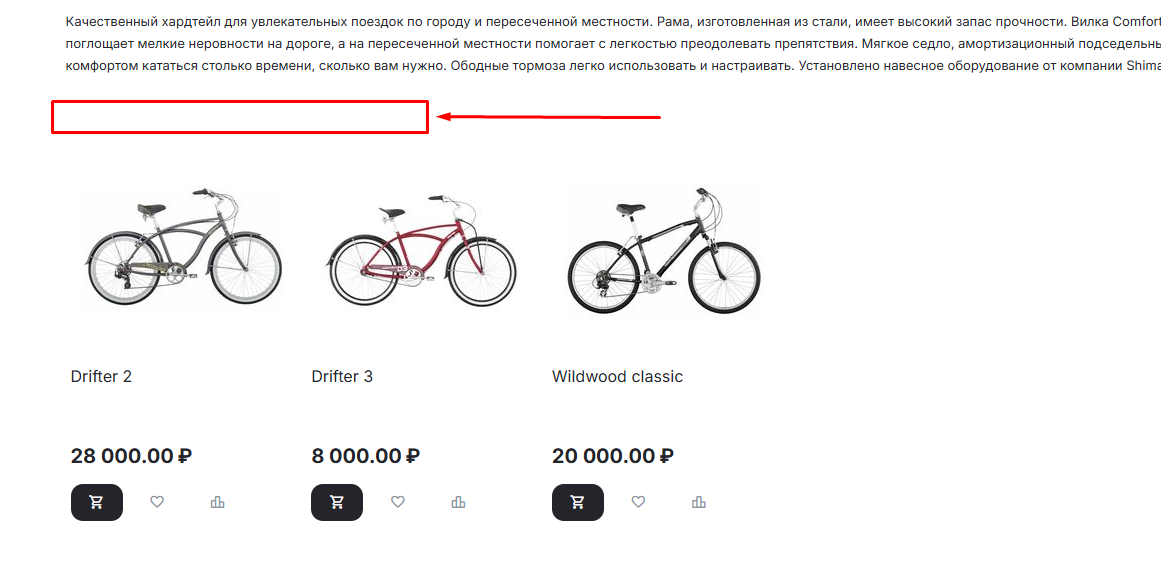Add Drifter 2 to the cart
The width and height of the screenshot is (1161, 576).
click(x=96, y=502)
